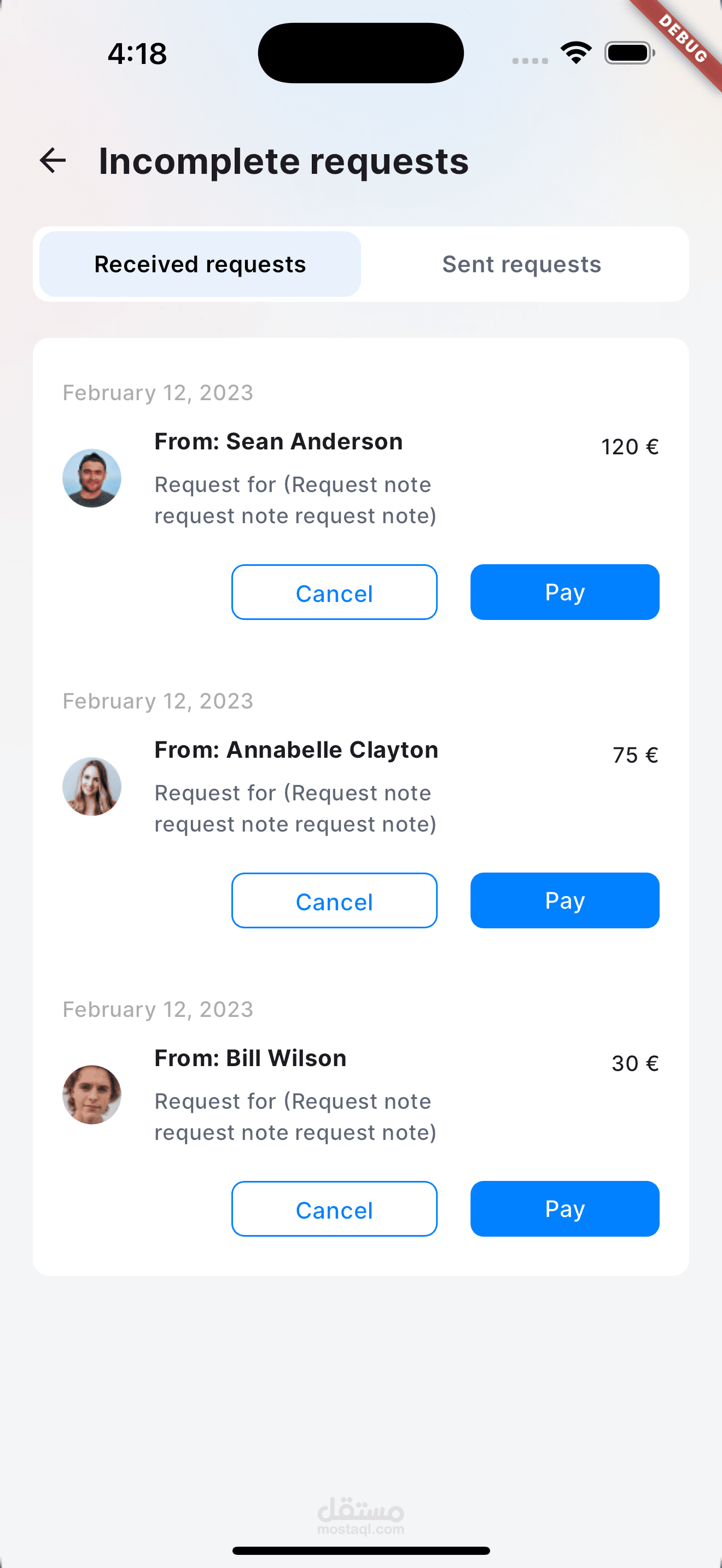The width and height of the screenshot is (722, 1568).
Task: Open Annabelle Clayton's profile avatar
Action: tap(92, 786)
